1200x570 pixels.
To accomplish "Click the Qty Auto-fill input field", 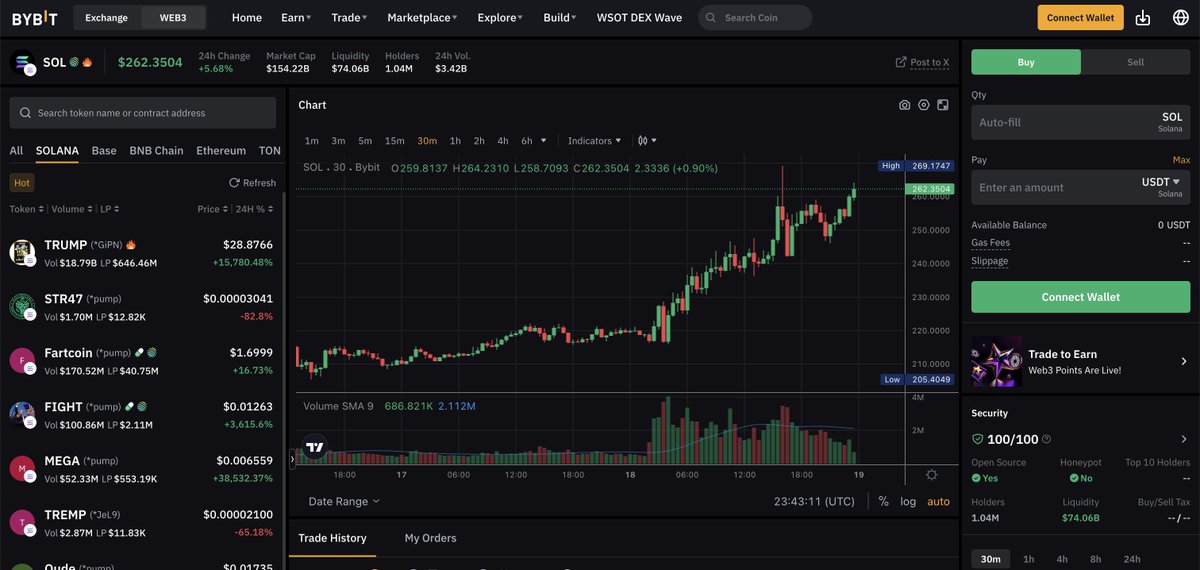I will (x=1081, y=122).
